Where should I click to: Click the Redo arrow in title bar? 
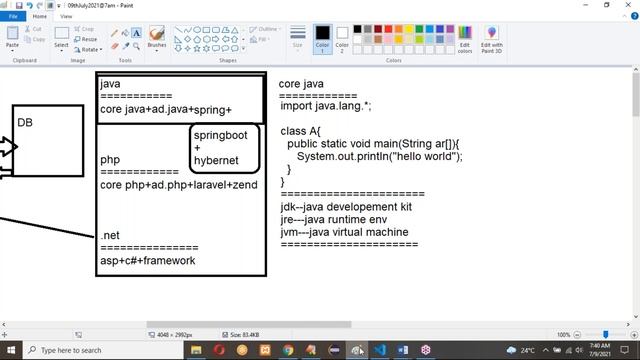[x=40, y=6]
